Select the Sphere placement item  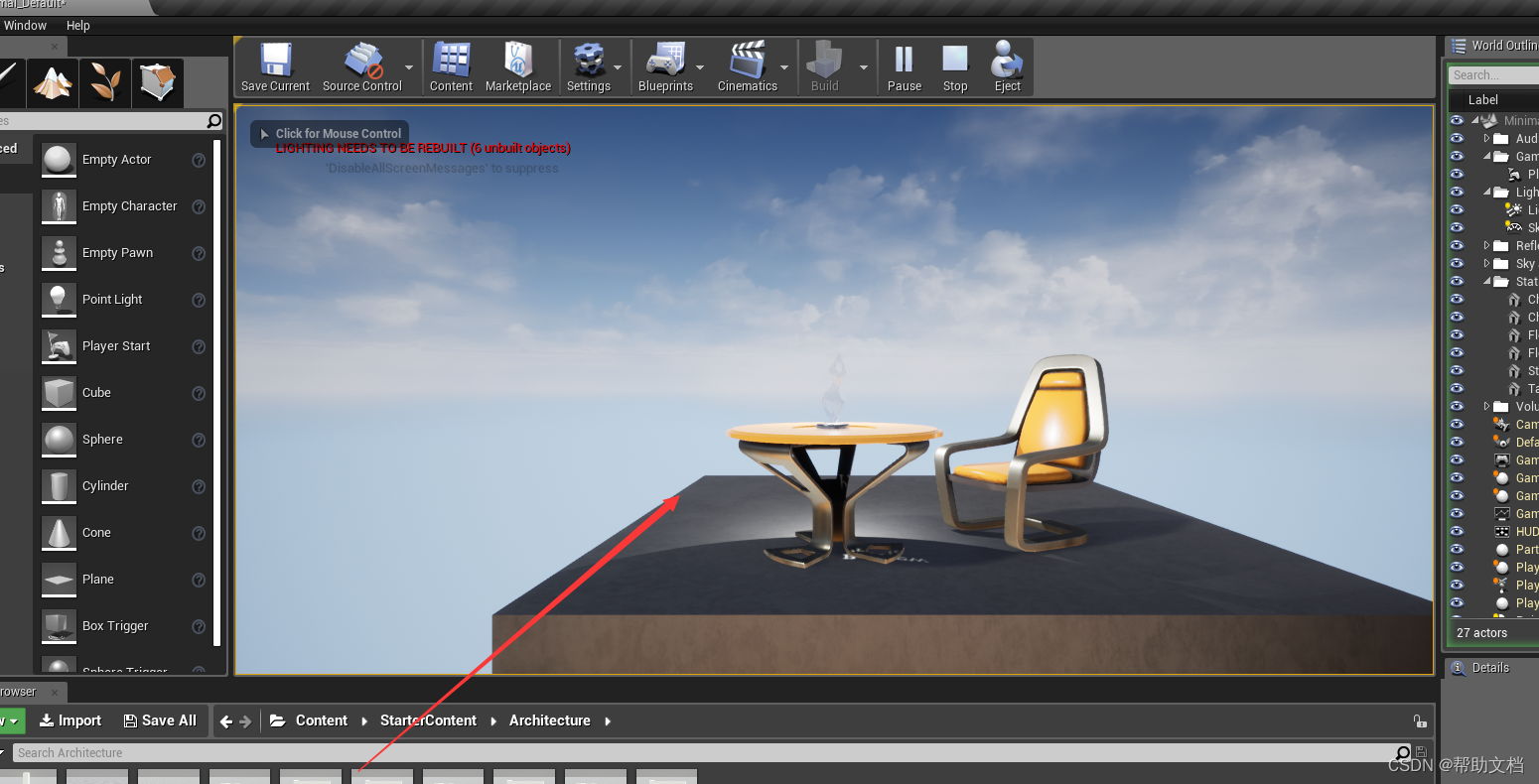(124, 440)
